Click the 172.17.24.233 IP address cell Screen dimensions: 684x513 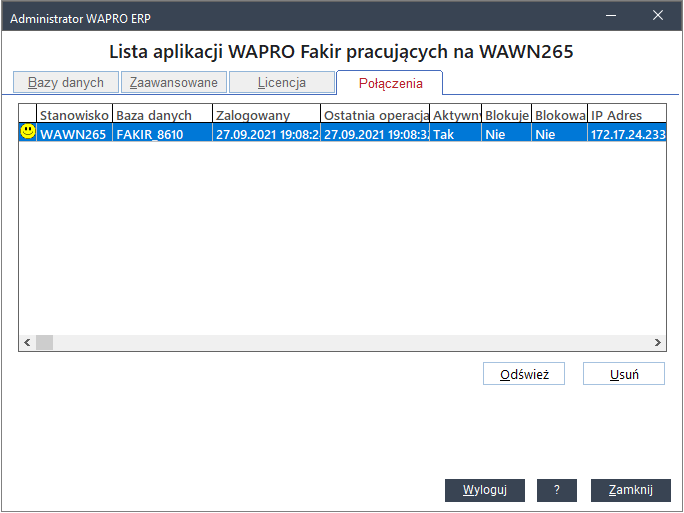point(627,133)
